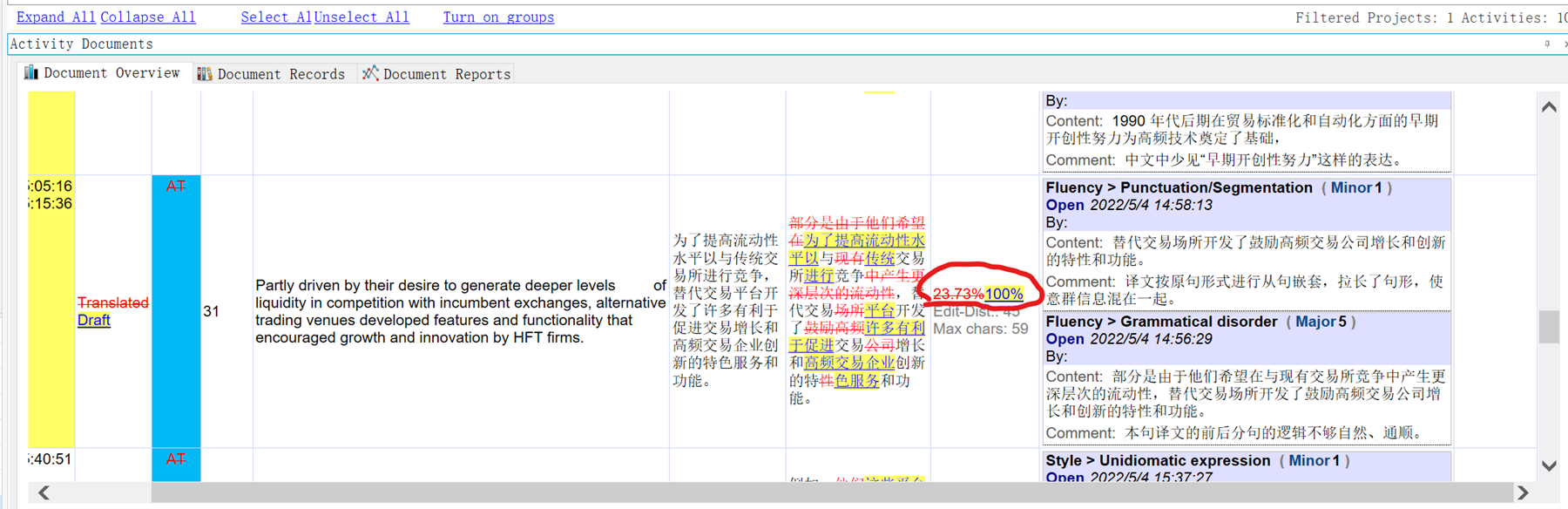
Task: Click the Unselect All link
Action: (x=362, y=17)
